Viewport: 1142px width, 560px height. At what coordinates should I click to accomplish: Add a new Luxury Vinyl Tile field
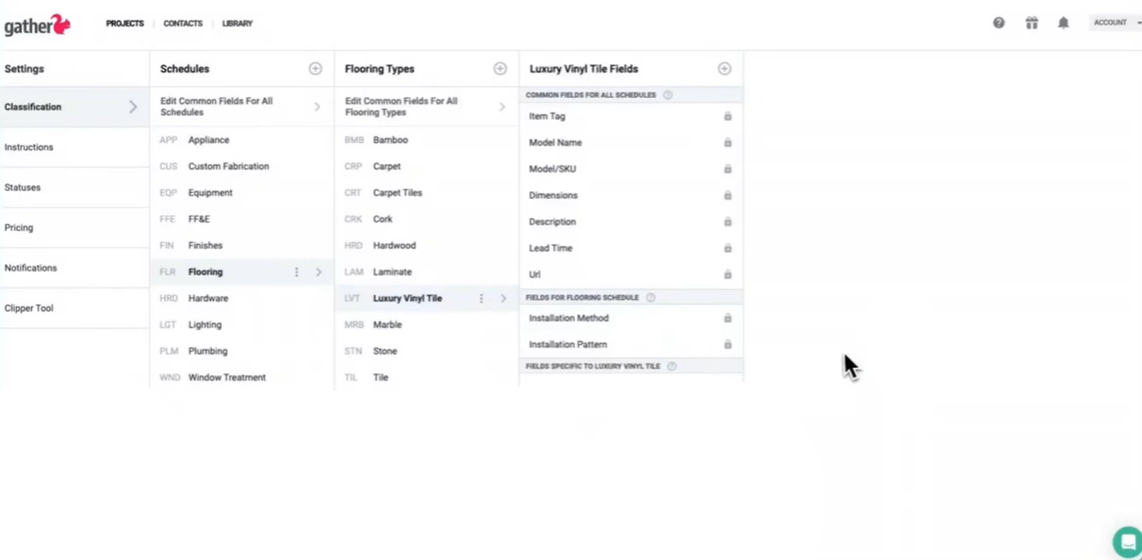click(724, 68)
